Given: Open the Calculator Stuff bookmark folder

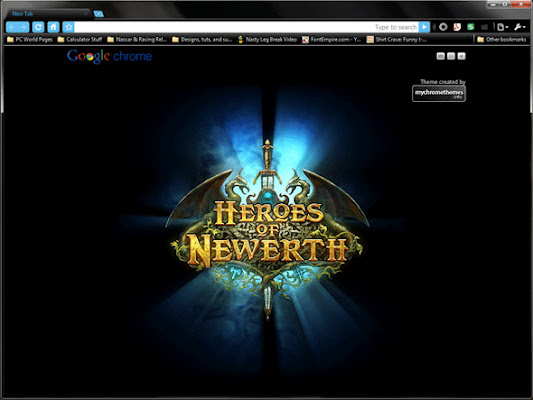Looking at the screenshot, I should (x=80, y=39).
